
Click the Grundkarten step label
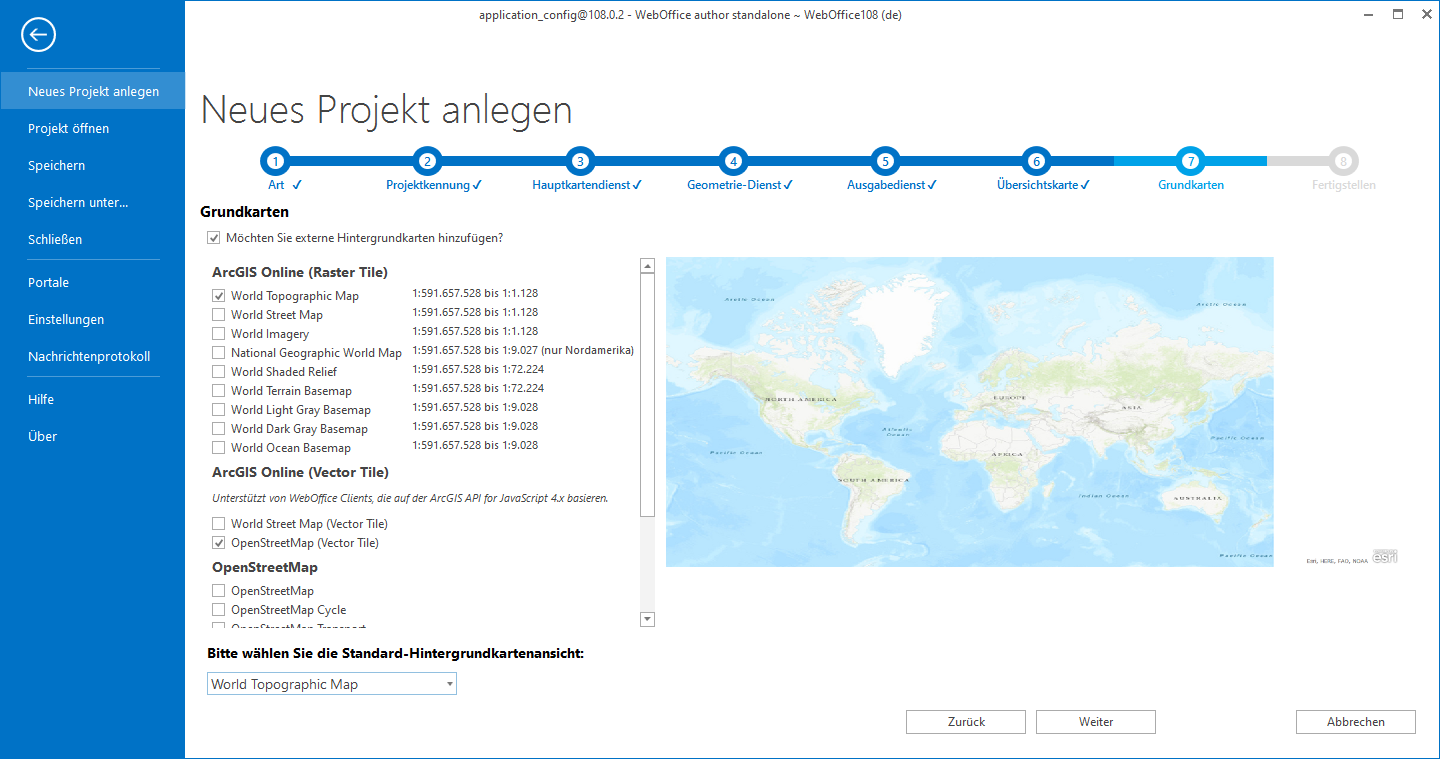[x=1191, y=185]
